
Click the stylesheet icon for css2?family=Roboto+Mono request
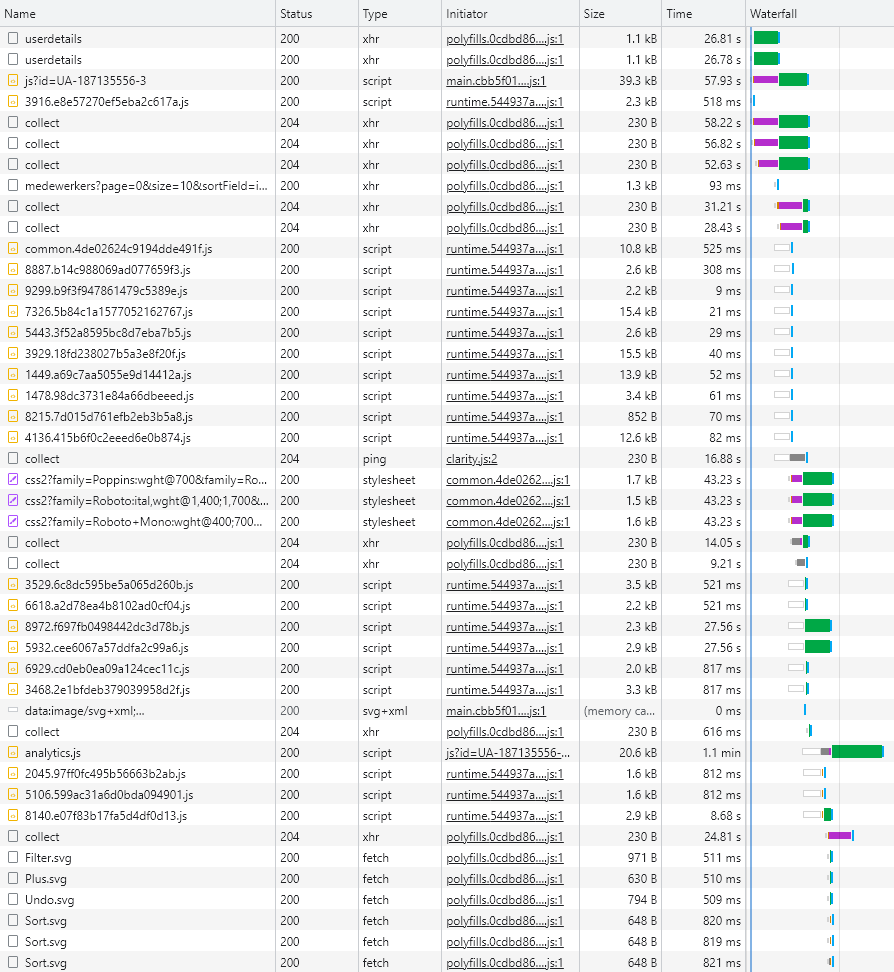point(13,522)
